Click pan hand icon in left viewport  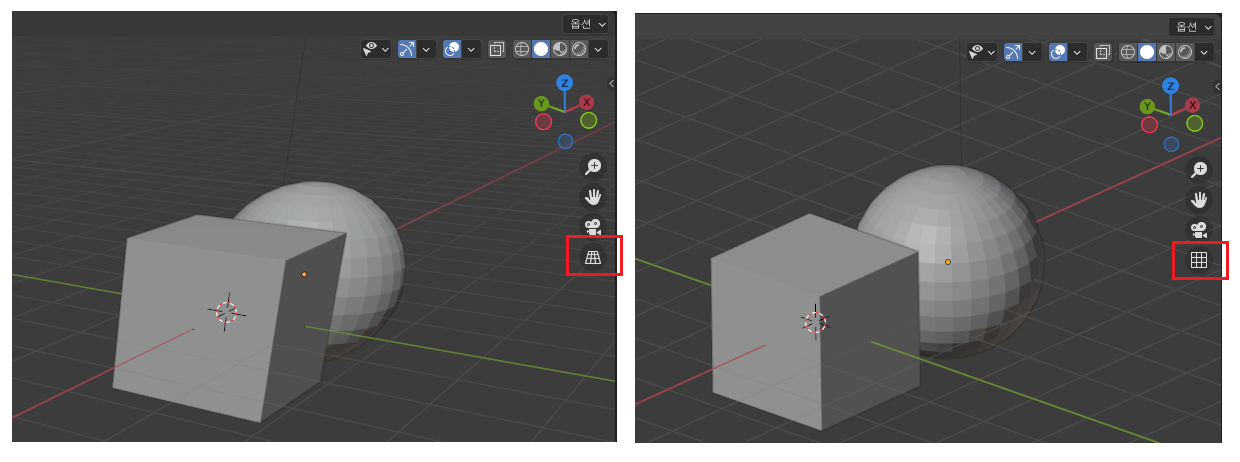click(x=593, y=197)
